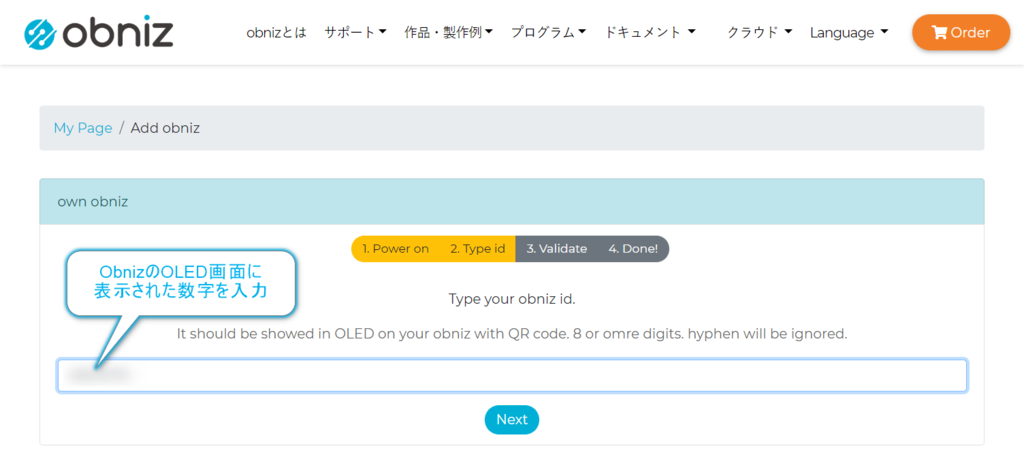Image resolution: width=1024 pixels, height=459 pixels.
Task: Go to My Page breadcrumb link
Action: [x=83, y=128]
